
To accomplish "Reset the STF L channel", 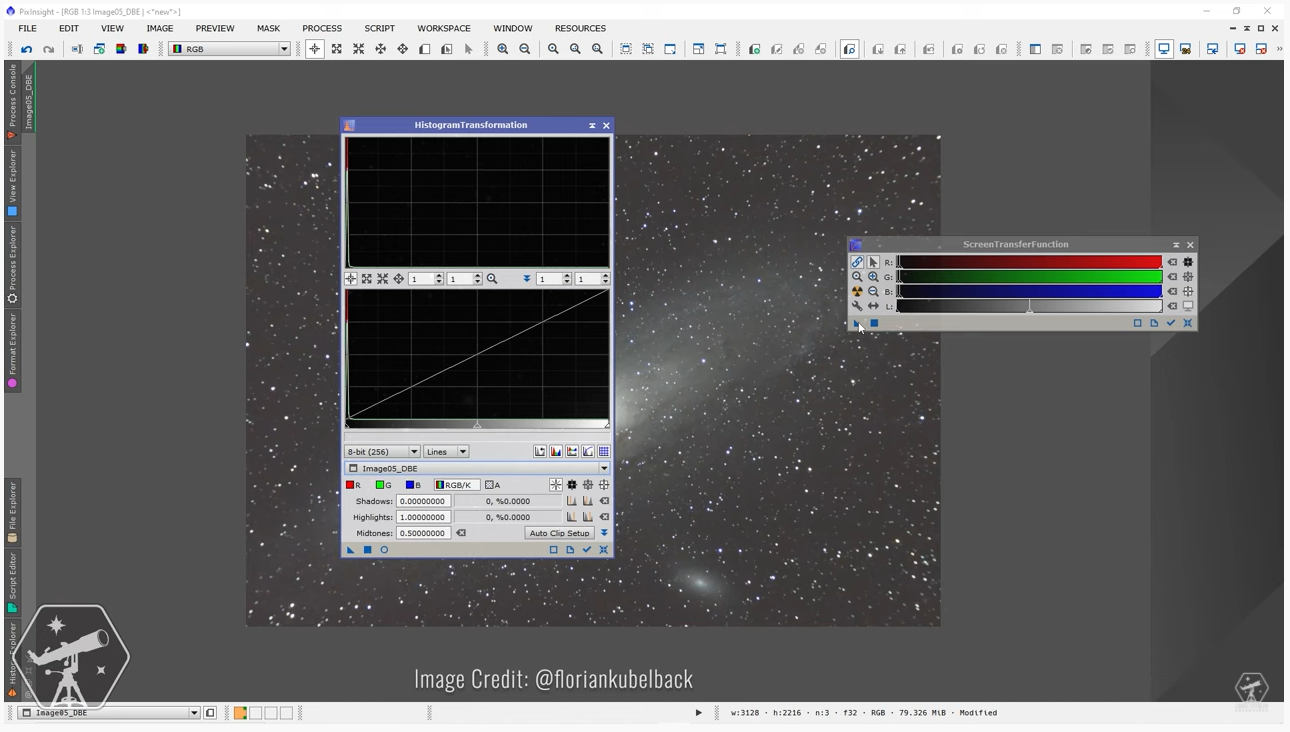I will [1172, 306].
